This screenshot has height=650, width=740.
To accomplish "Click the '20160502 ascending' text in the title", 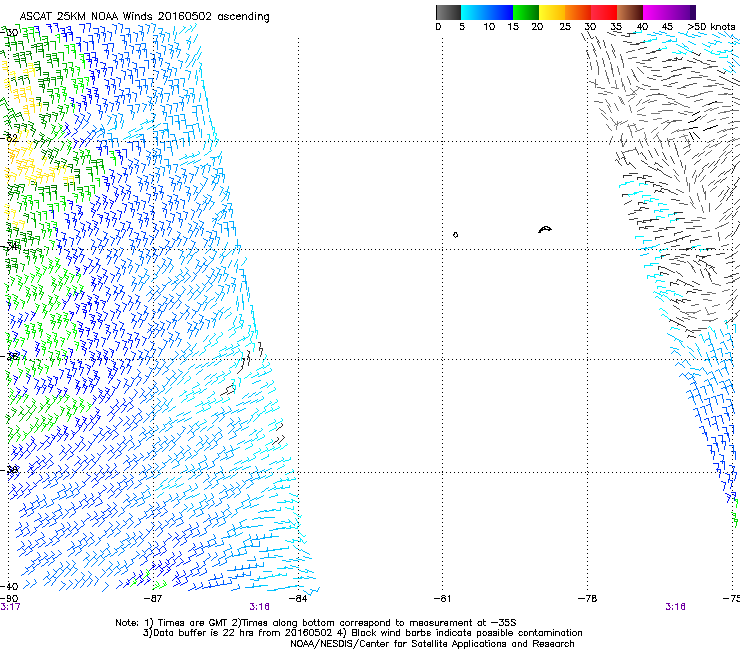I will click(x=214, y=17).
